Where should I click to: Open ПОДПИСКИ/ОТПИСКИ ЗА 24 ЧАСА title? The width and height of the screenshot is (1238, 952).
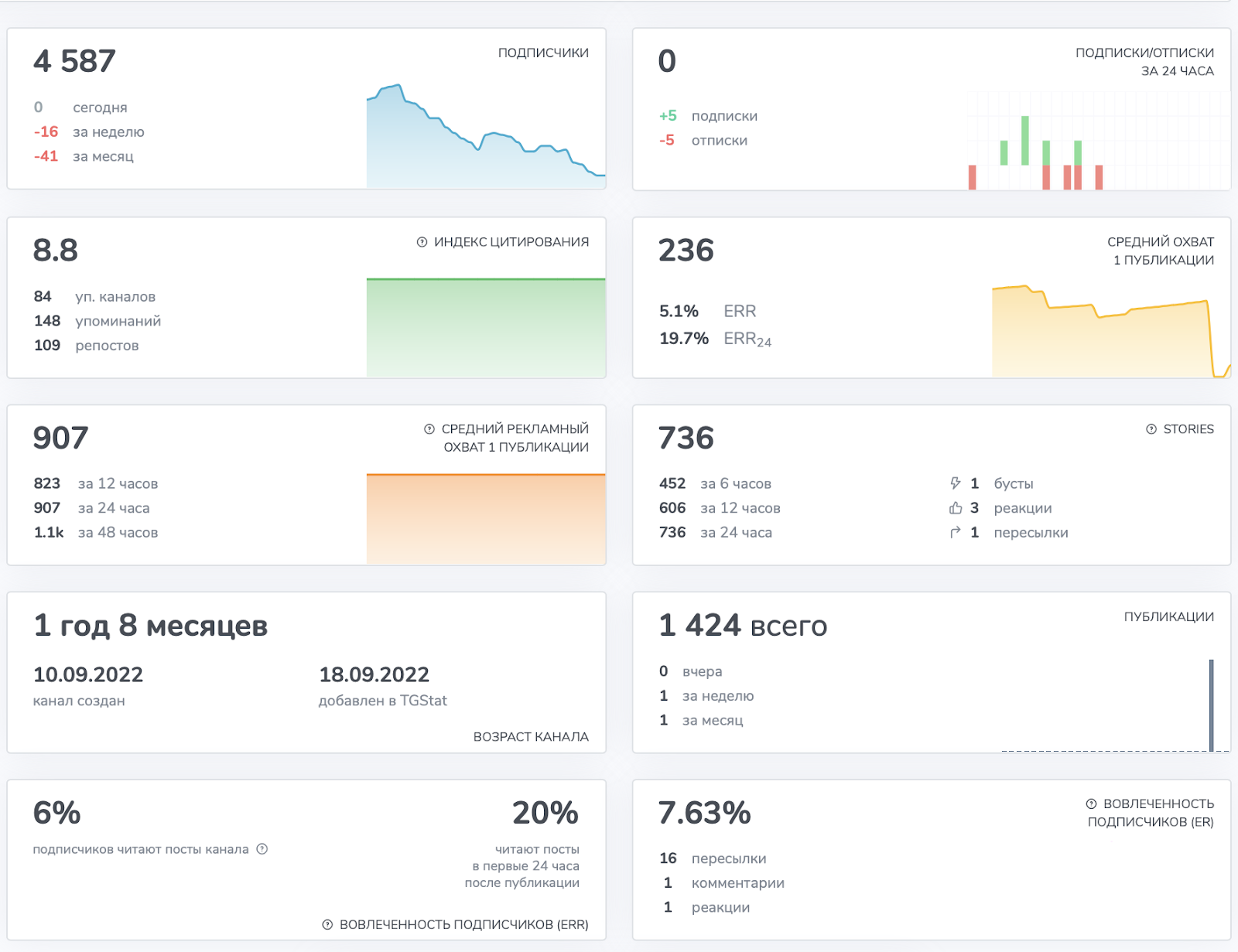tap(1144, 62)
